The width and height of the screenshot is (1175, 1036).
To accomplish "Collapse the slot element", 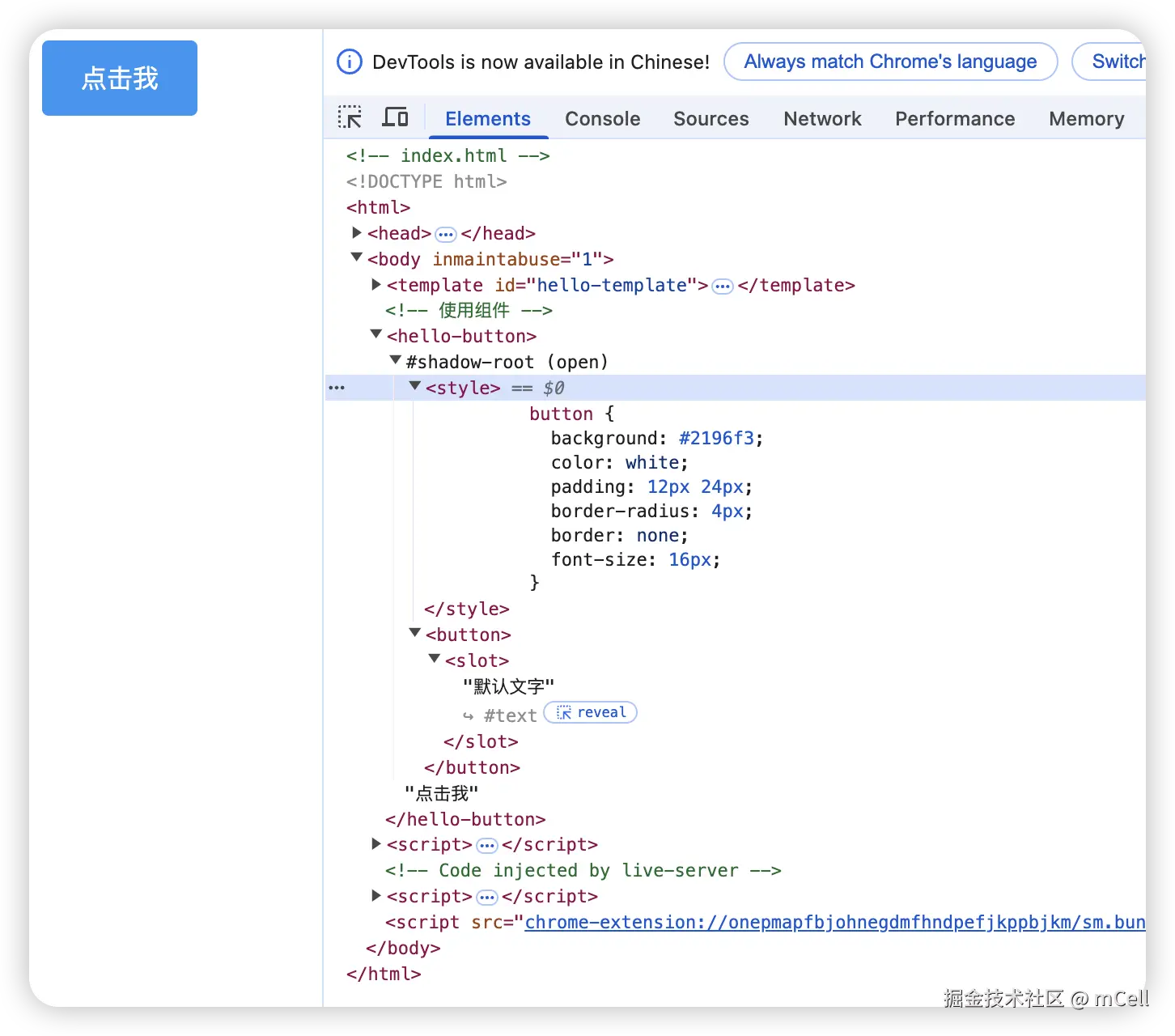I will (434, 659).
